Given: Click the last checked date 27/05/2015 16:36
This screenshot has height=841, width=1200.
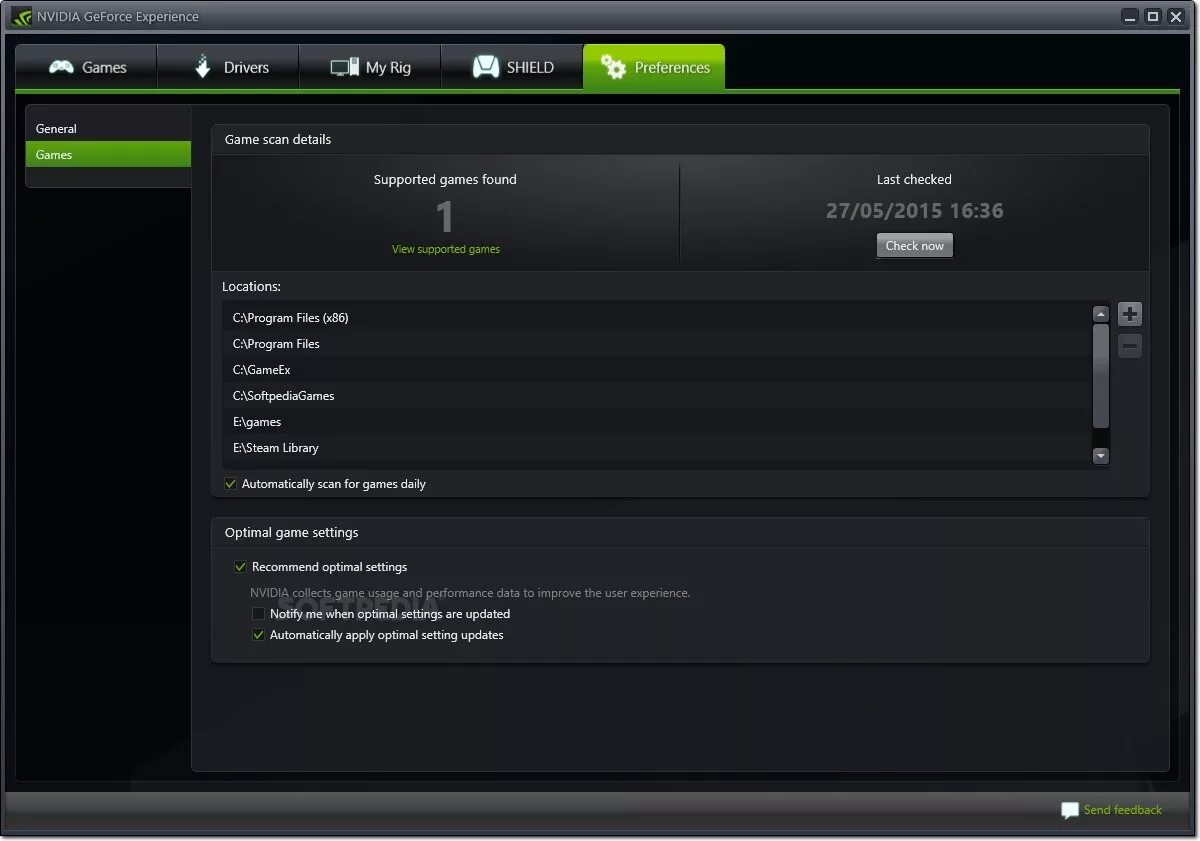Looking at the screenshot, I should pos(914,211).
